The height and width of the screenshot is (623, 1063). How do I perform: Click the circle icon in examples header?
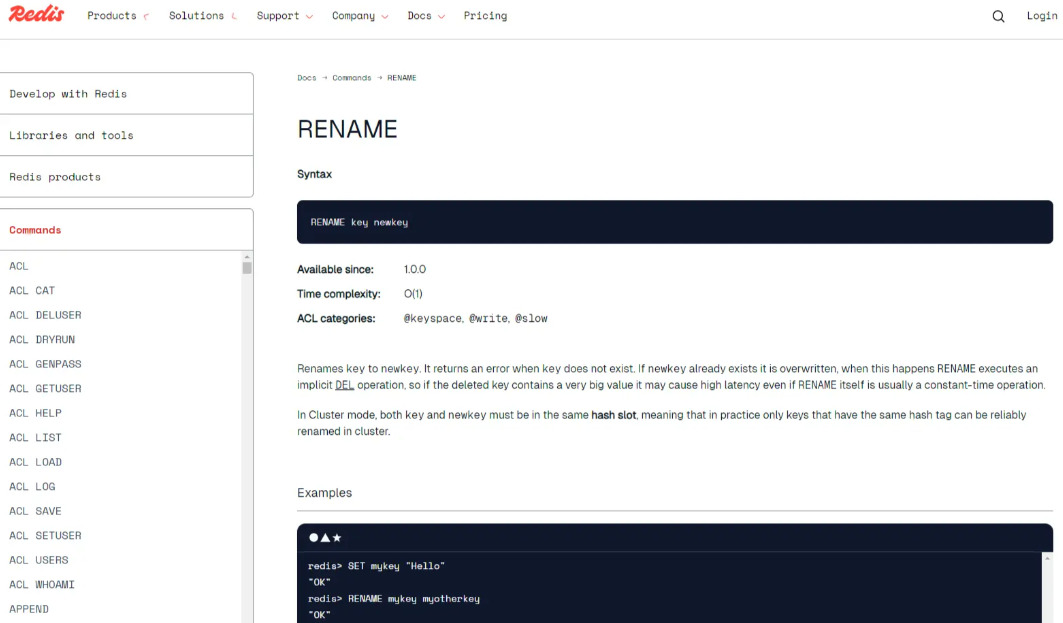click(x=314, y=538)
